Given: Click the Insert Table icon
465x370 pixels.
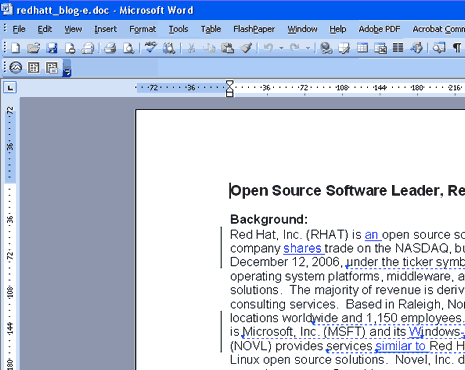Looking at the screenshot, I should 362,48.
